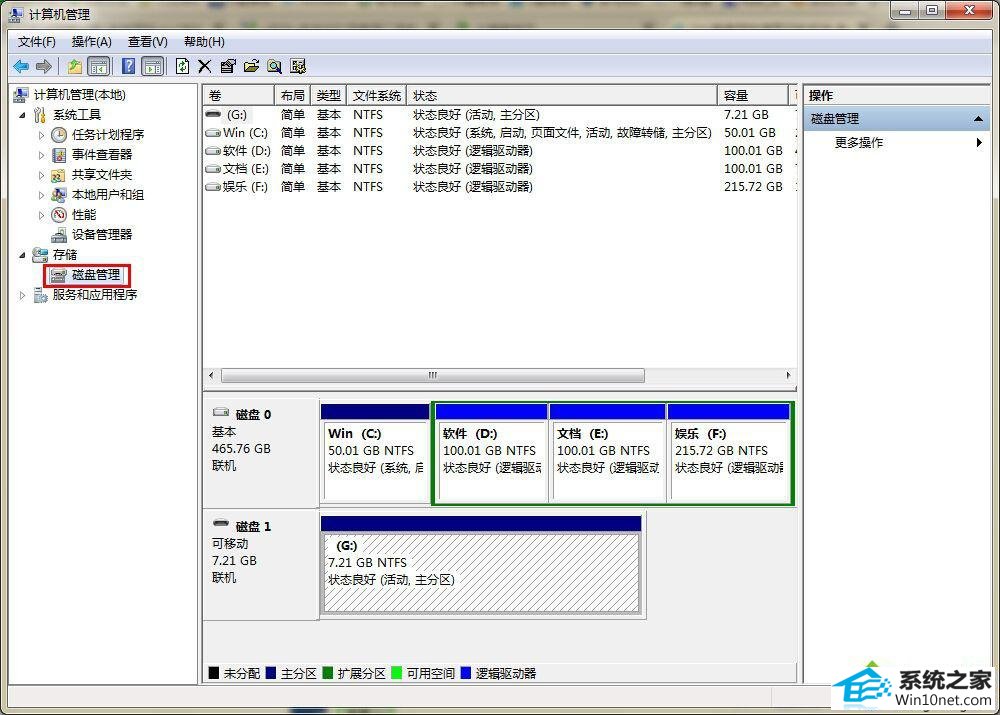Click the 任务计划程序 clock icon

tap(59, 135)
